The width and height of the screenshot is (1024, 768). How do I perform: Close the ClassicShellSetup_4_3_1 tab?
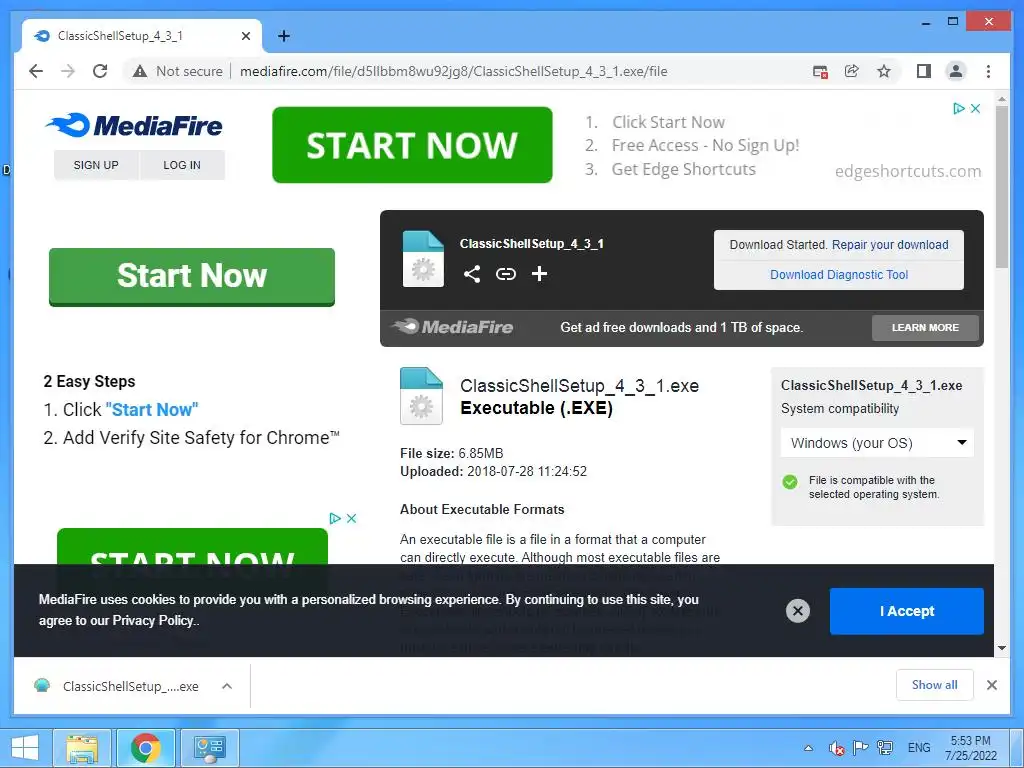[x=246, y=36]
